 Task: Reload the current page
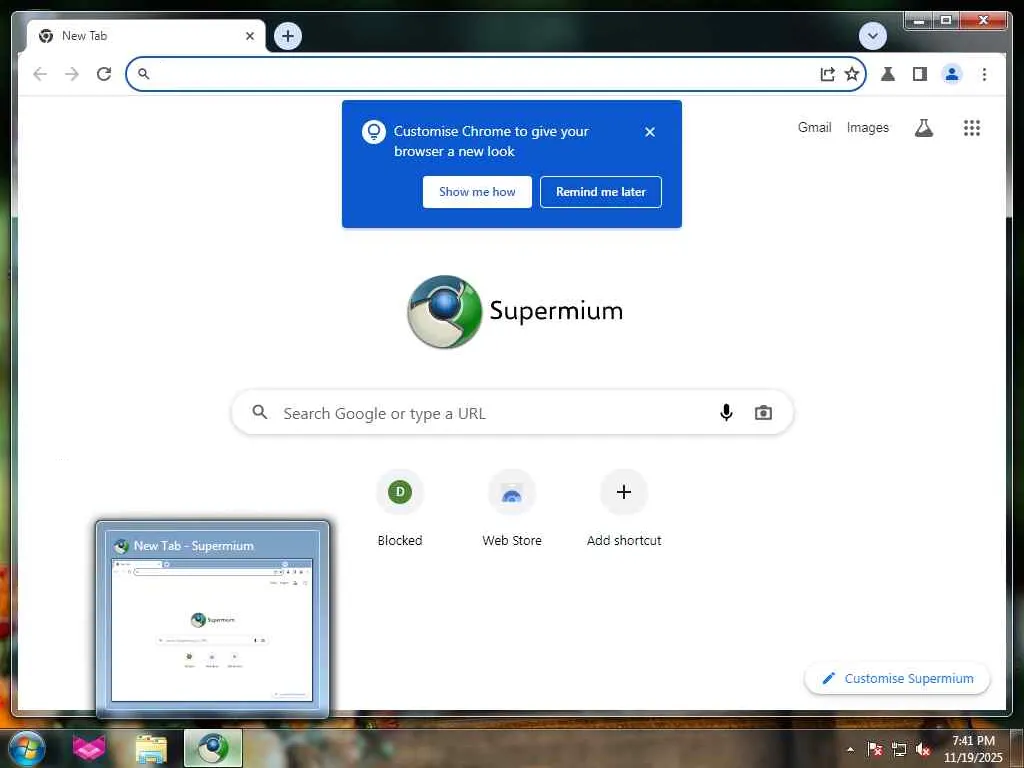tap(104, 74)
